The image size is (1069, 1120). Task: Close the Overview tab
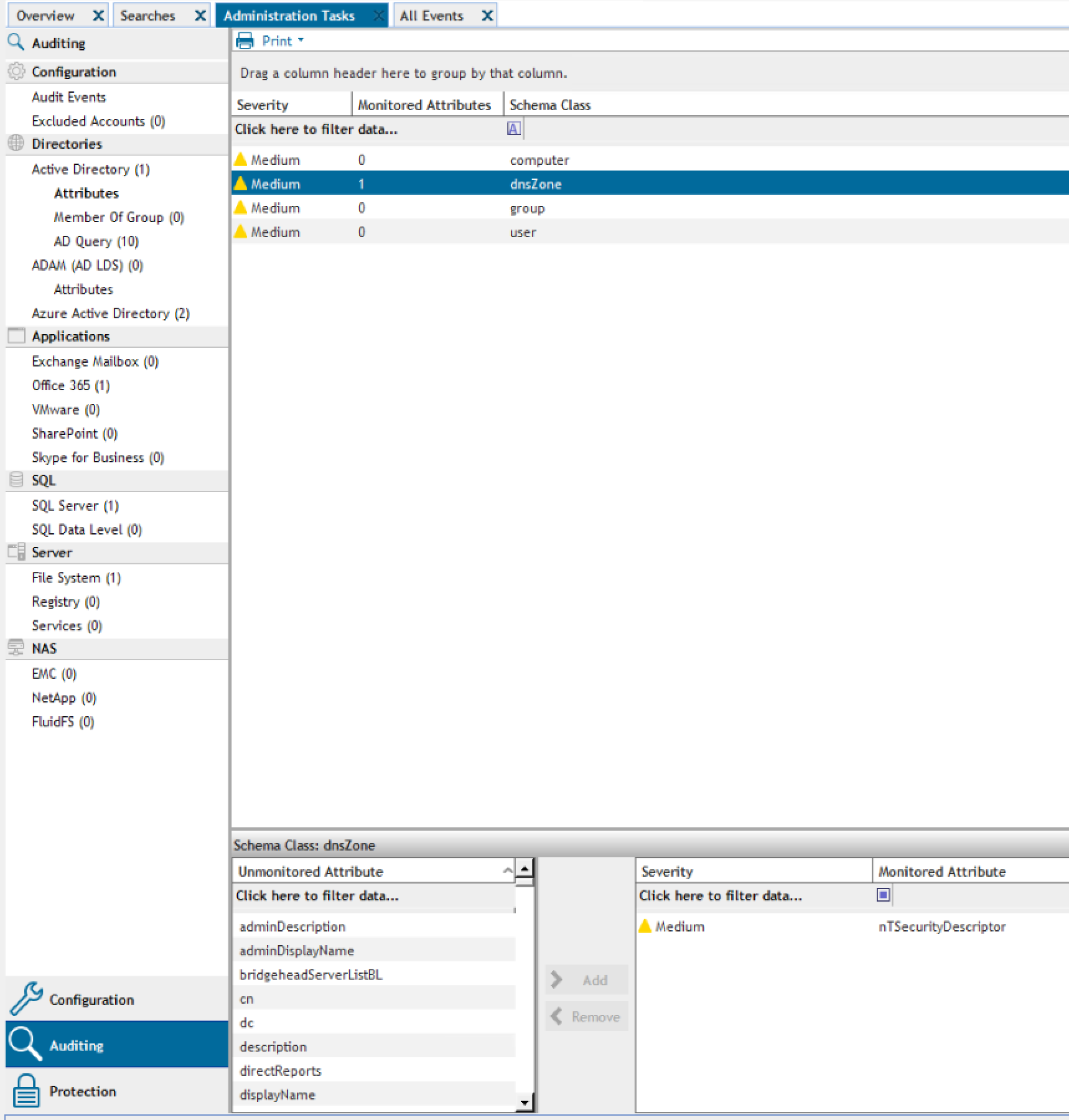[98, 16]
